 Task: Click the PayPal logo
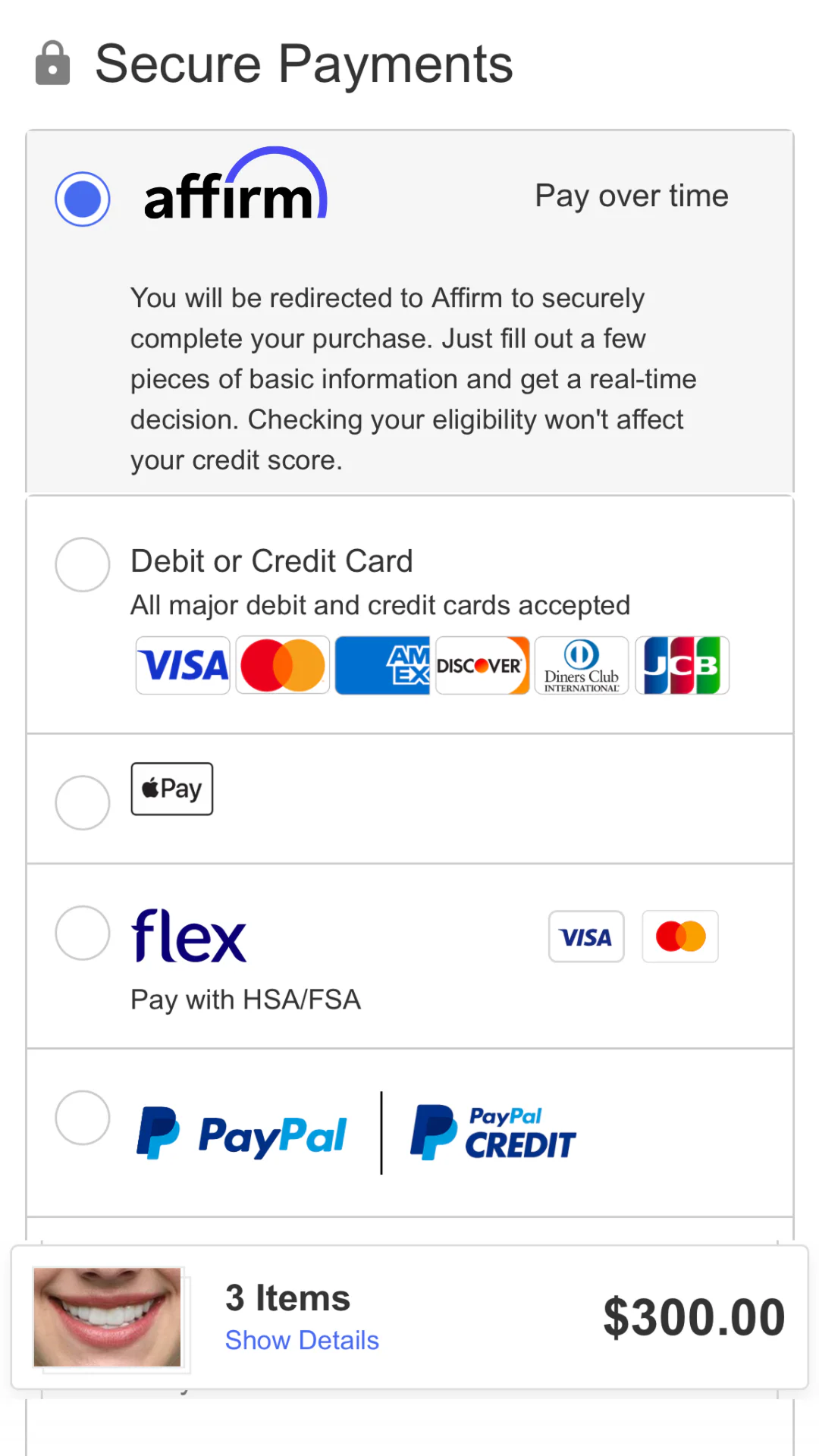point(242,1134)
